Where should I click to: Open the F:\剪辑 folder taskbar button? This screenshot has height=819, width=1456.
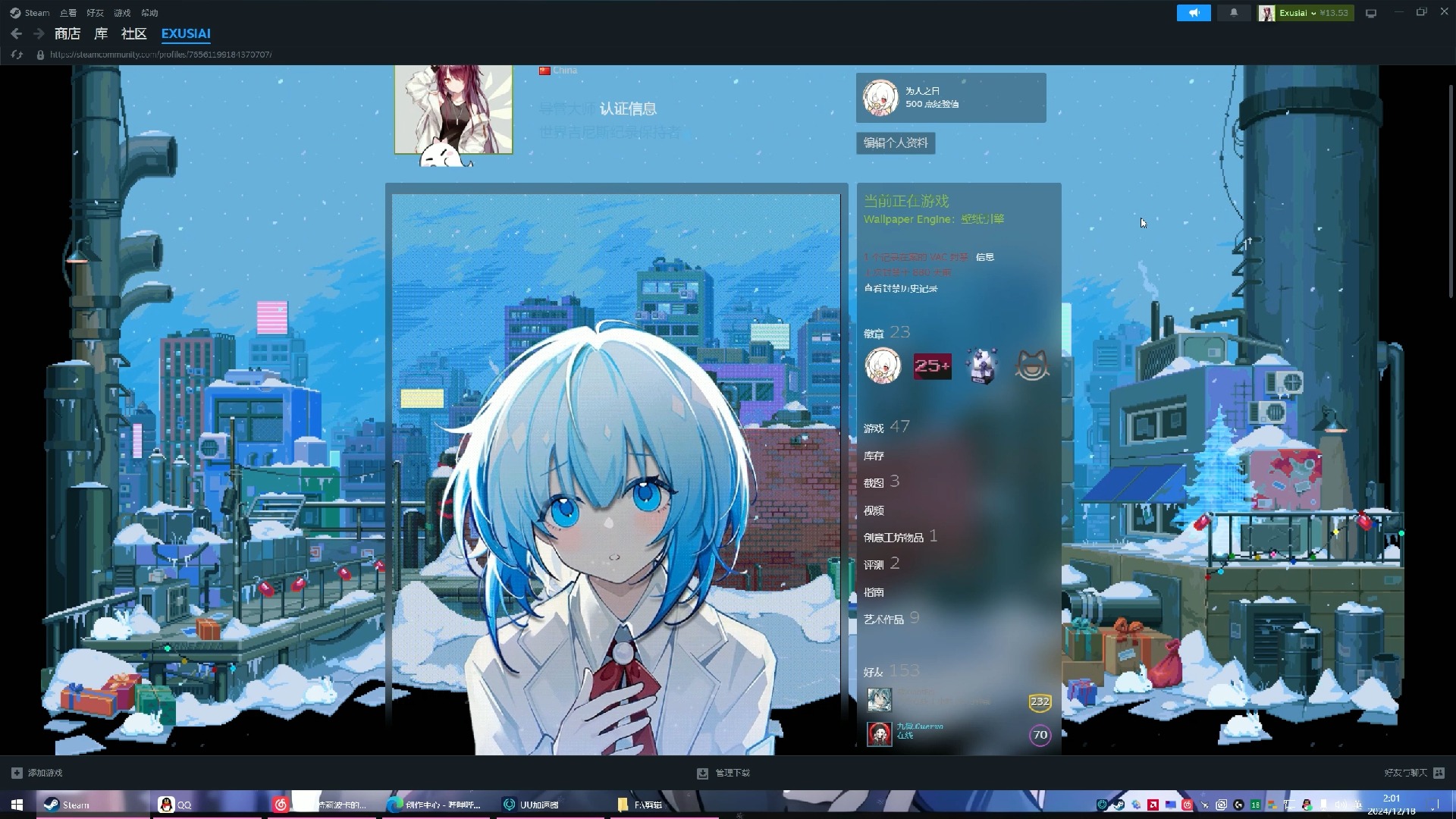[x=664, y=805]
